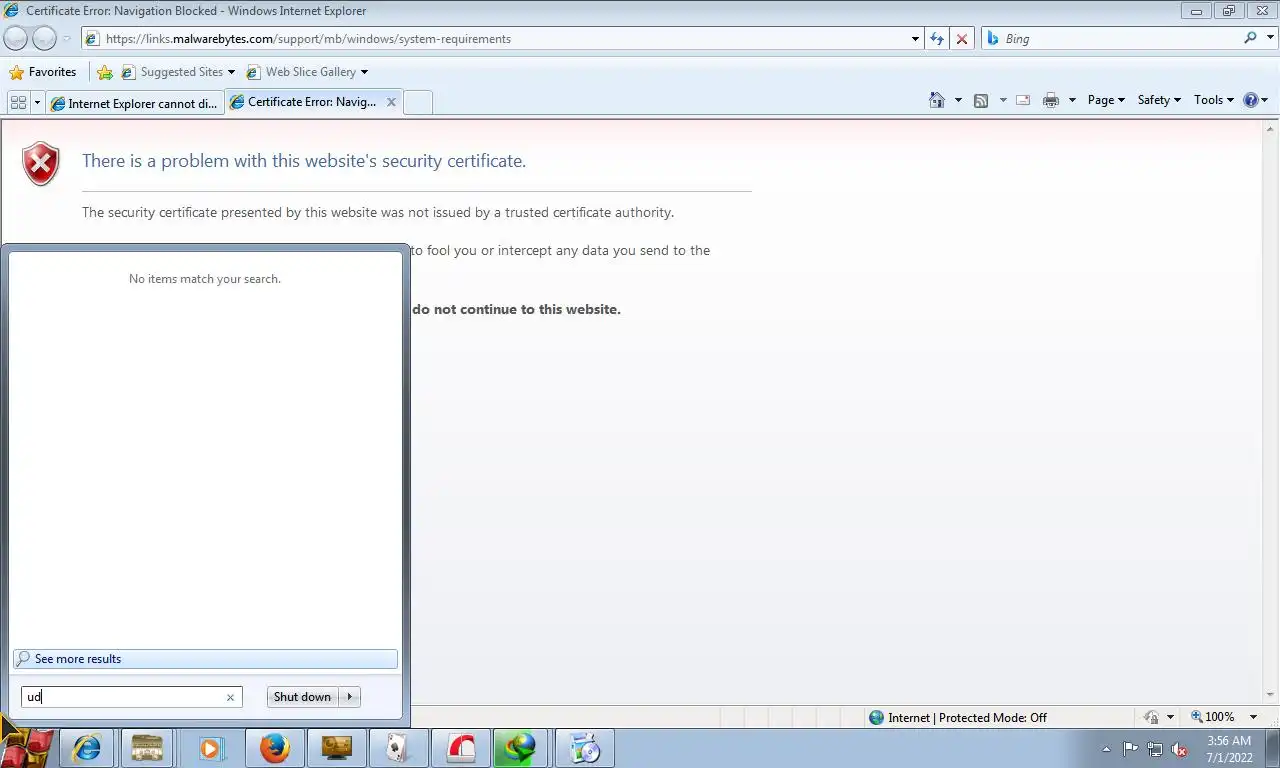The height and width of the screenshot is (768, 1280).
Task: Click the red Stop loading icon
Action: (x=962, y=39)
